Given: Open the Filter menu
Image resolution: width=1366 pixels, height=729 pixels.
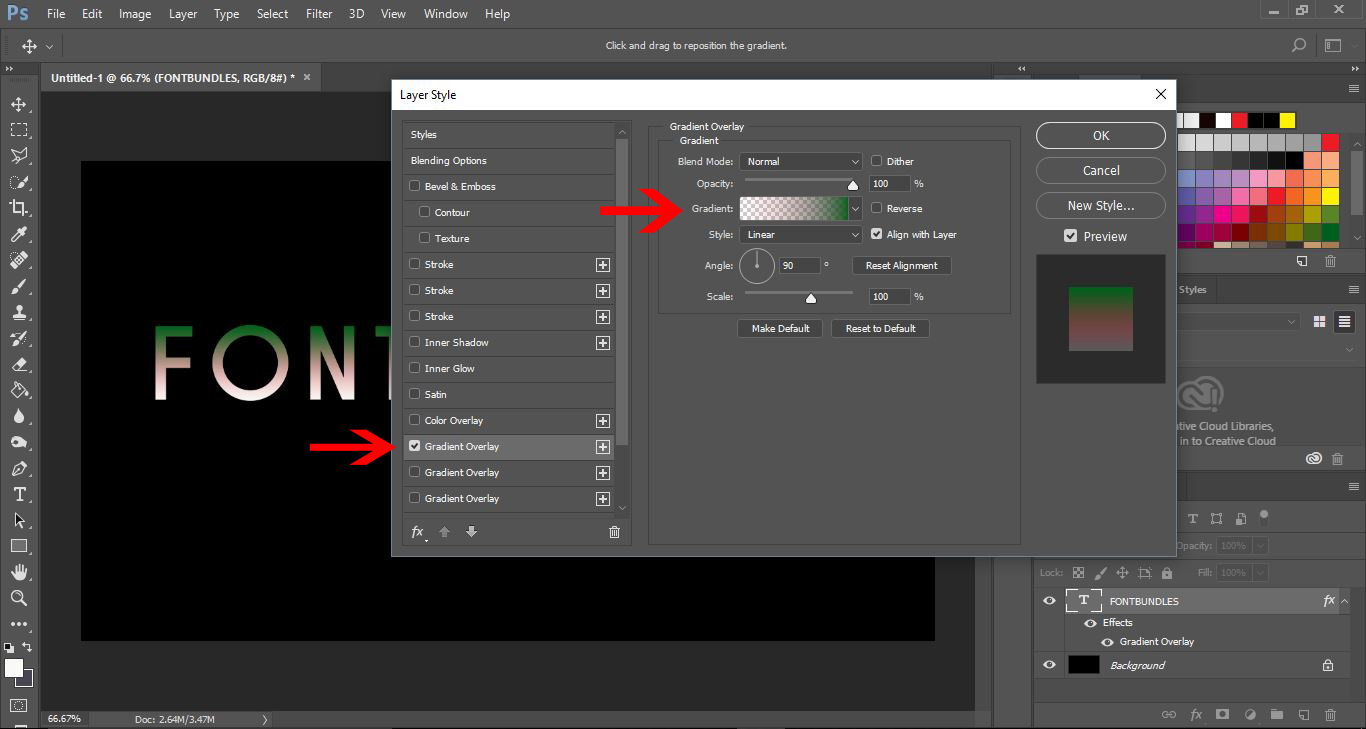Looking at the screenshot, I should tap(319, 14).
